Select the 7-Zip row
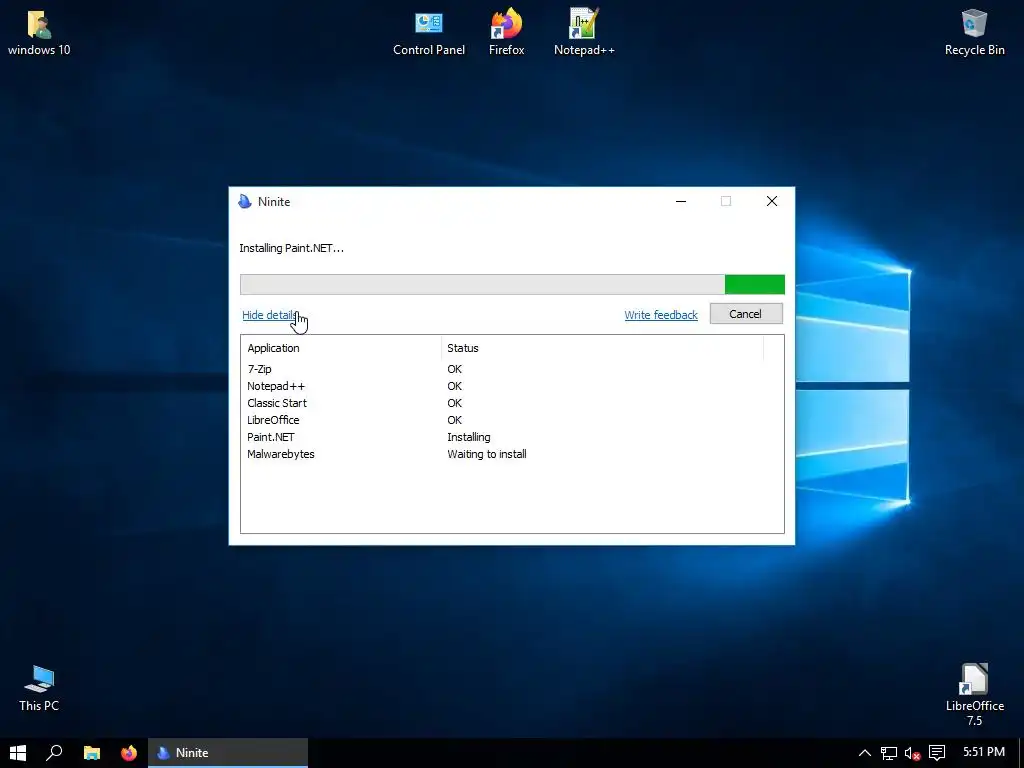1024x768 pixels. pos(512,369)
